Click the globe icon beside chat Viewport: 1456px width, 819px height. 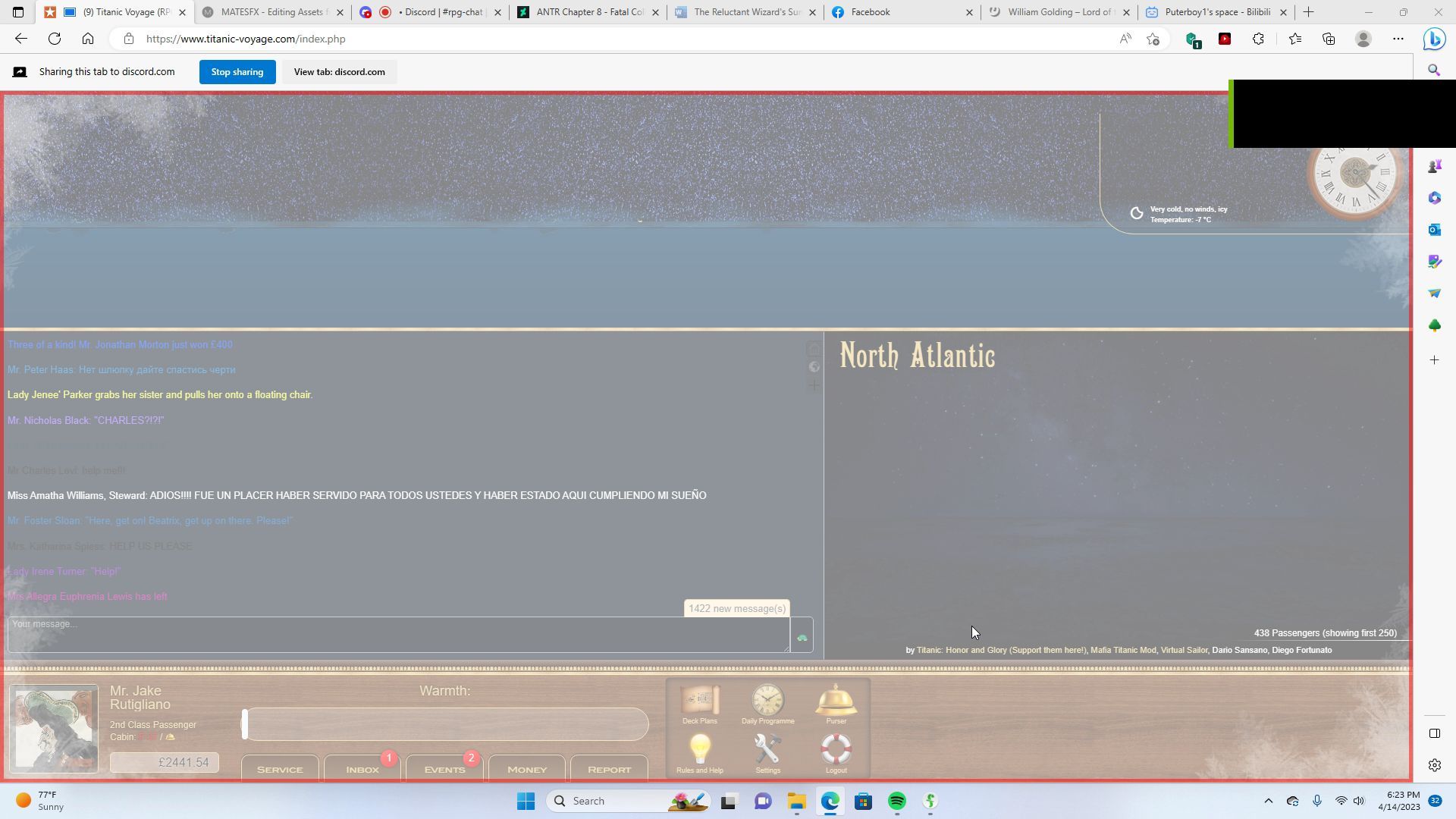[x=814, y=367]
